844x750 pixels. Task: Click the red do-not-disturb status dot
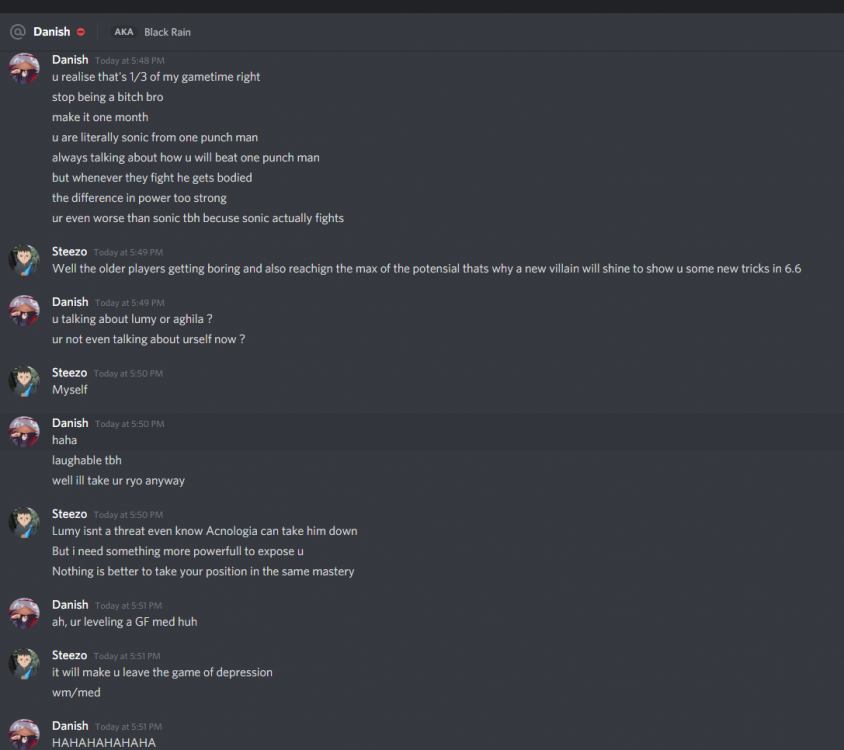tap(81, 32)
